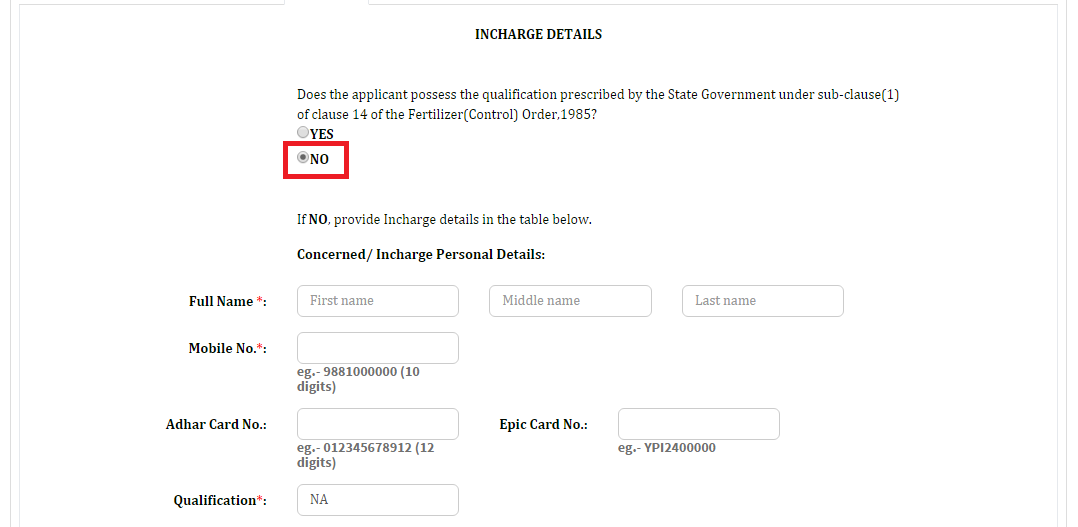The height and width of the screenshot is (527, 1078).
Task: Click the Adhar Card No. field
Action: tap(377, 424)
